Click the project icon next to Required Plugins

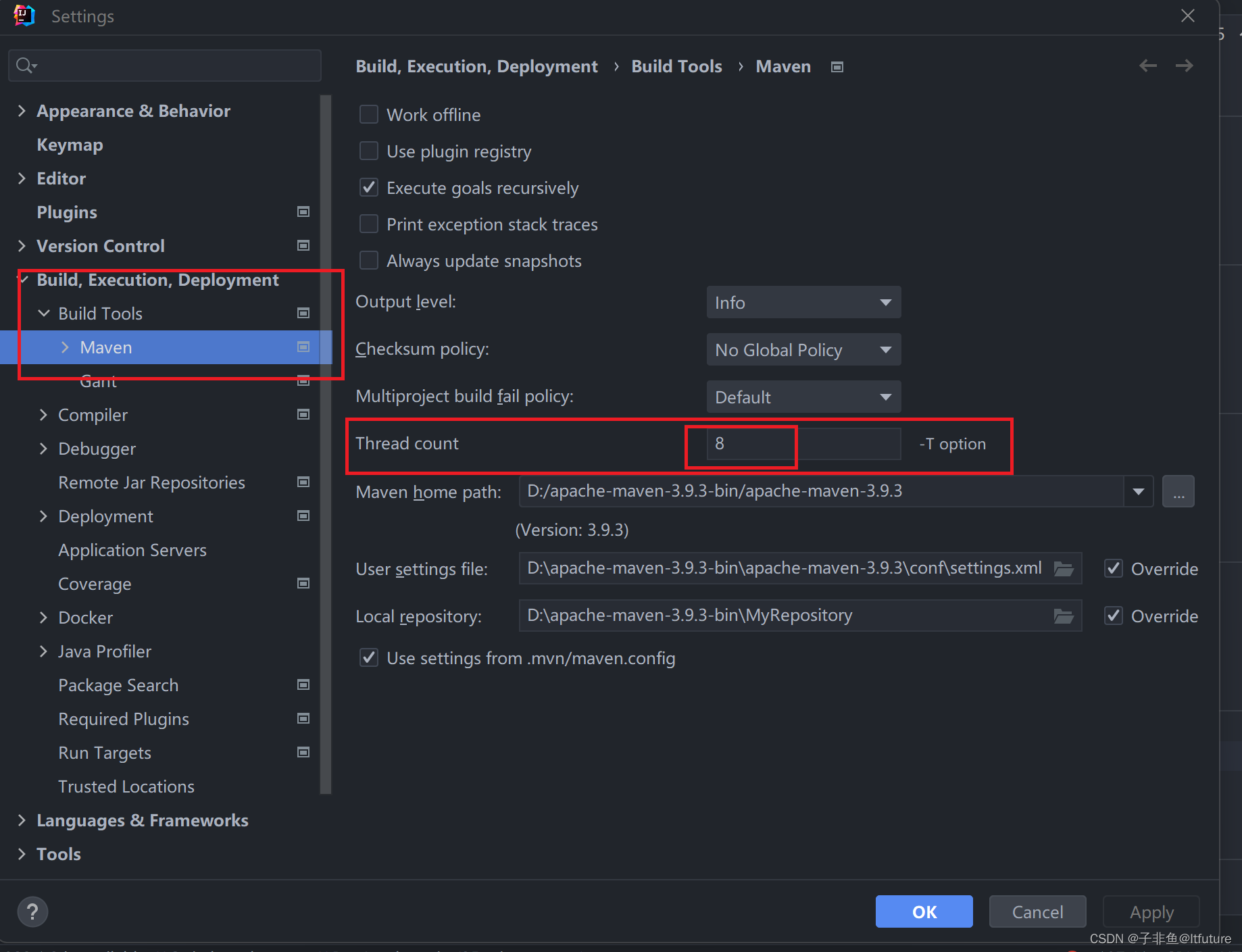pos(303,718)
